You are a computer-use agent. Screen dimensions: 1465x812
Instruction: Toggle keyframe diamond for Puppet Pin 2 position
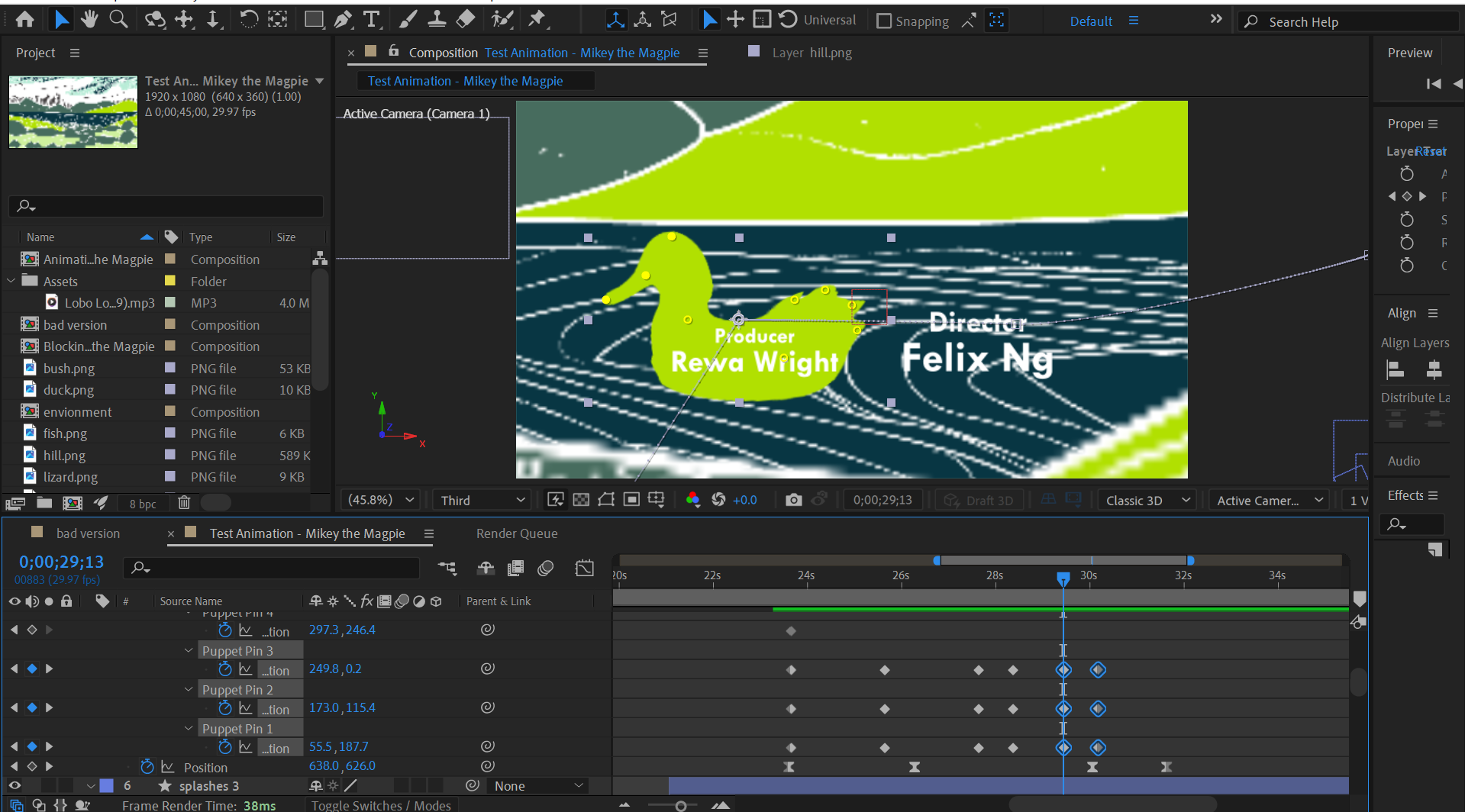(x=31, y=707)
